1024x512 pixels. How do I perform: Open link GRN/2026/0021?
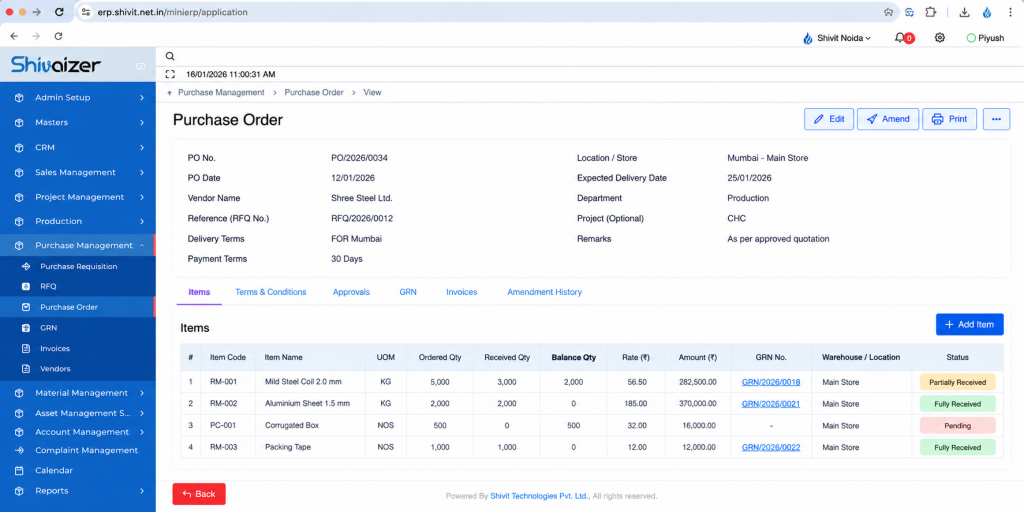[771, 404]
